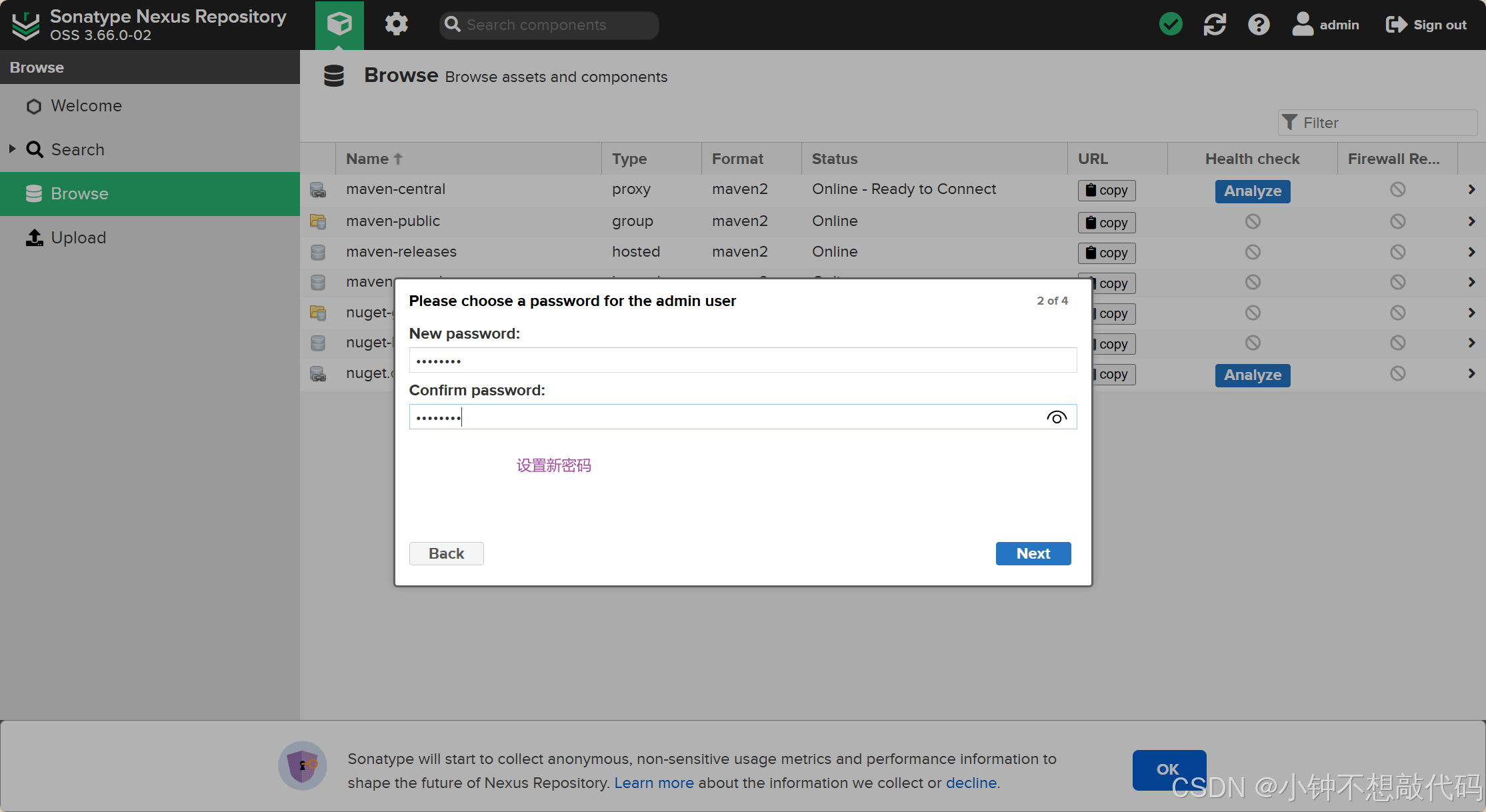1486x812 pixels.
Task: Click nuget.org-proxy firewall report unavailable icon
Action: pyautogui.click(x=1398, y=374)
